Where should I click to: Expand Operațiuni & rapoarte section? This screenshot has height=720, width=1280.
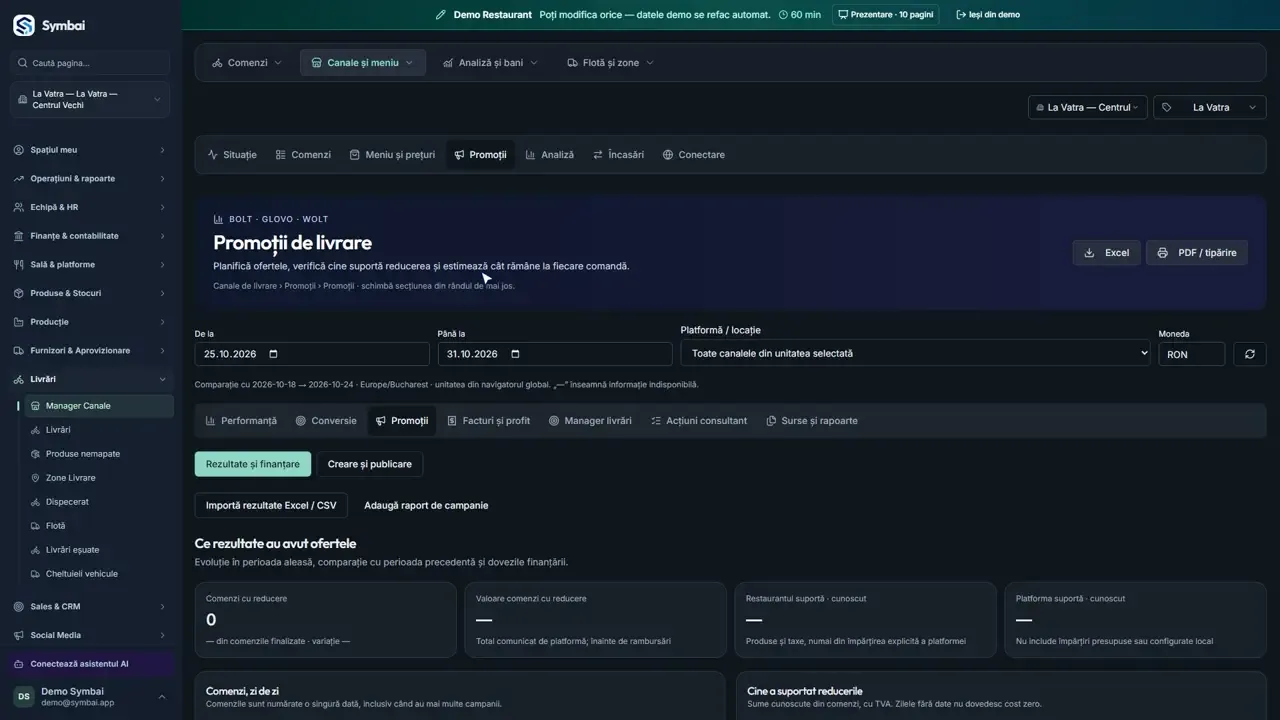90,179
